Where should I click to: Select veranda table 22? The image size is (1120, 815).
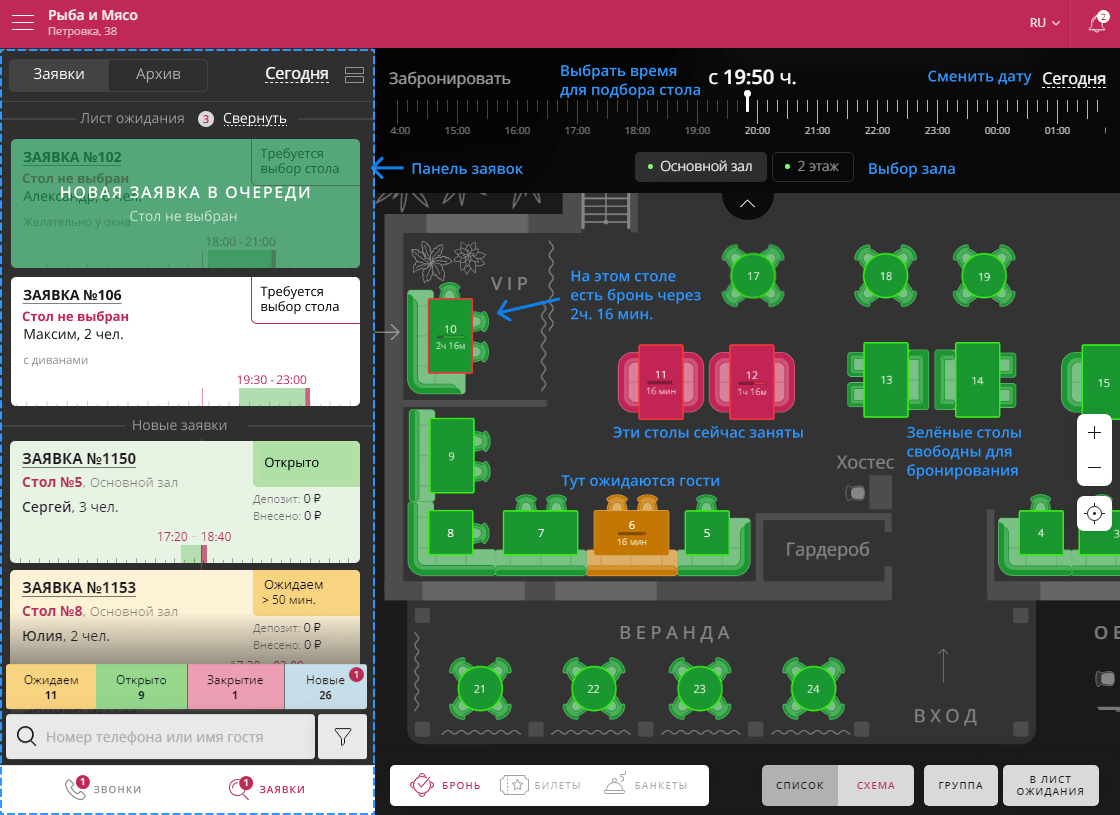[x=593, y=689]
